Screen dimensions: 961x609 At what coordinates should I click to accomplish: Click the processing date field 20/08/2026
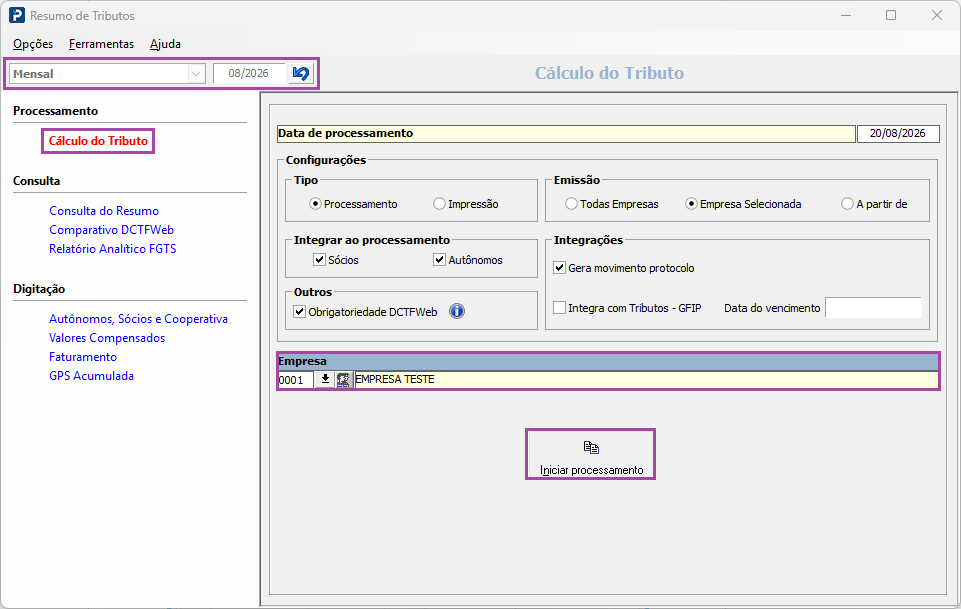898,133
